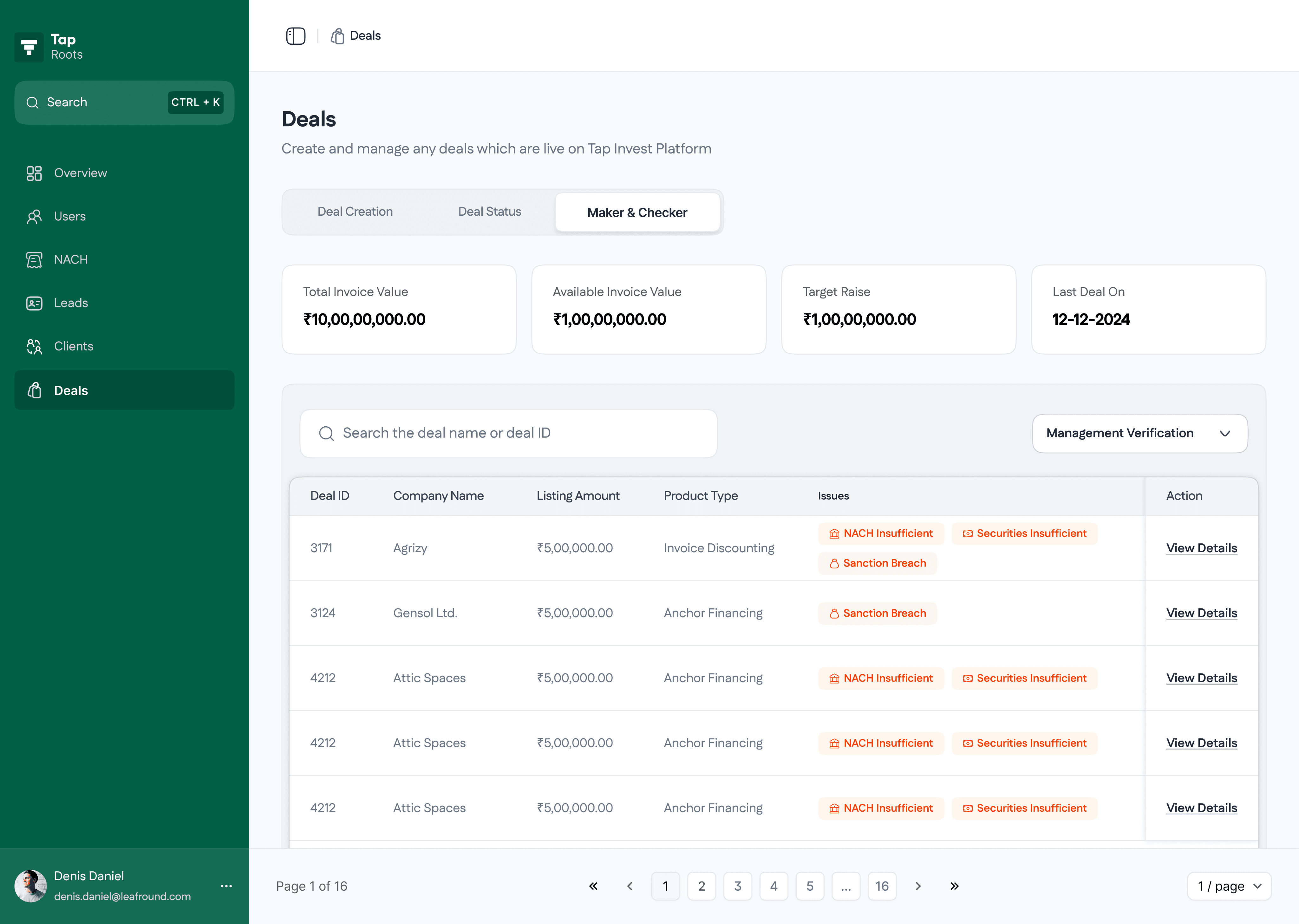This screenshot has height=924, width=1299.
Task: View Details for Agrizy deal 3171
Action: (1201, 548)
